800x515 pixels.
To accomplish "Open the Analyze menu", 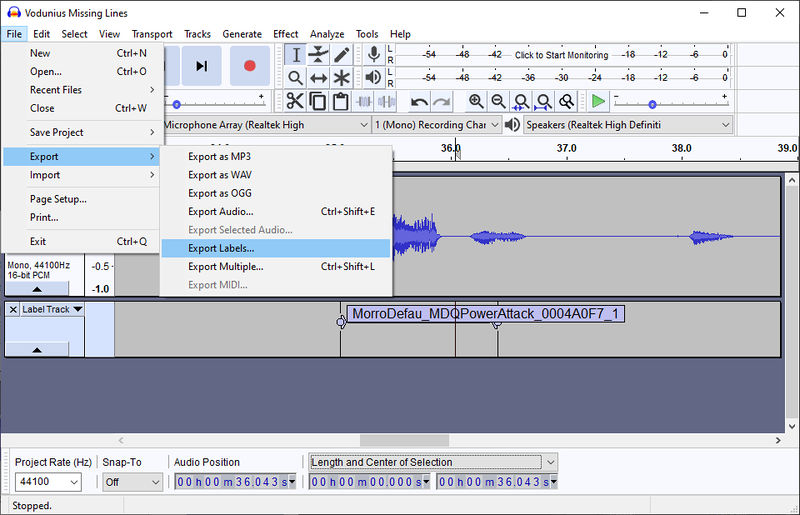I will coord(327,34).
